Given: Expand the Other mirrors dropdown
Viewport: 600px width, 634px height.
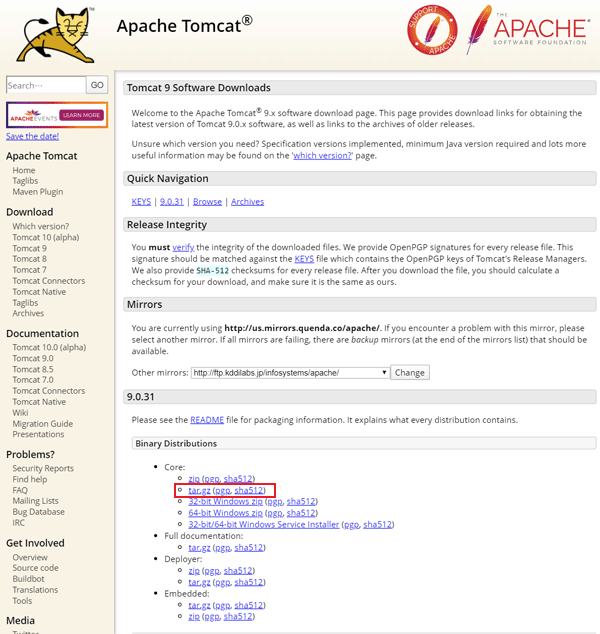Looking at the screenshot, I should (290, 372).
